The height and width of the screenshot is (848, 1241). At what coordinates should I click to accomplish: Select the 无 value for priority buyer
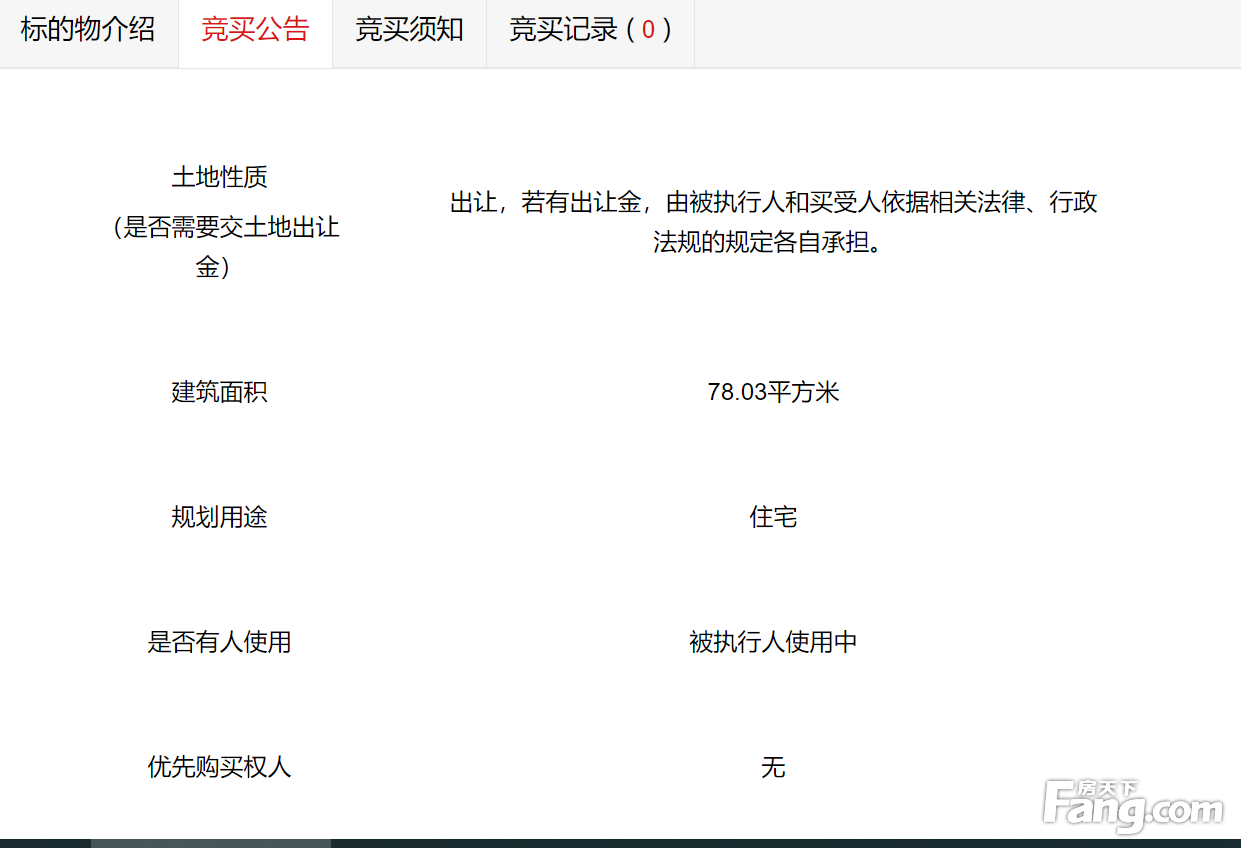tap(773, 767)
